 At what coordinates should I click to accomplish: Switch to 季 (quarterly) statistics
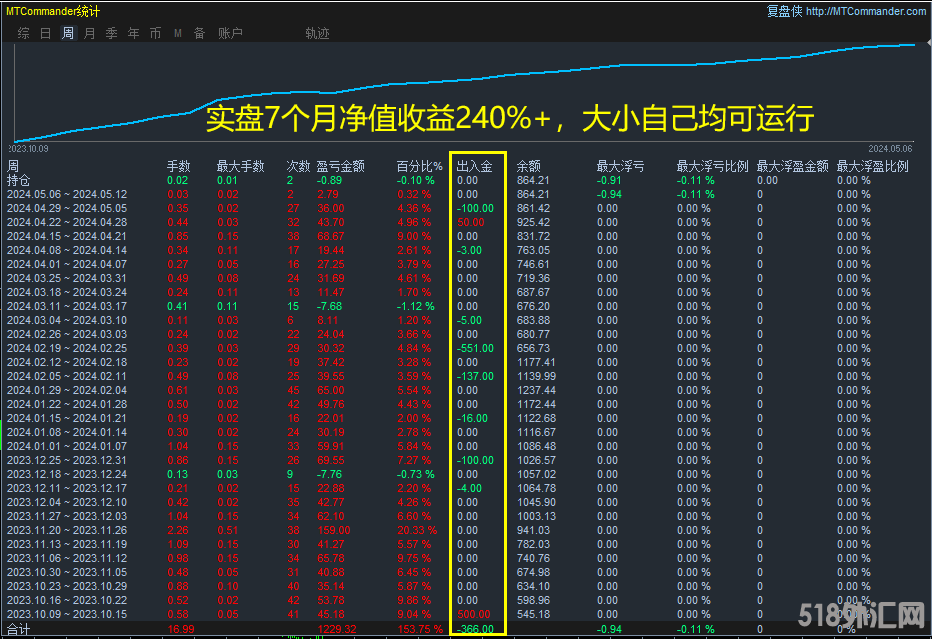(x=111, y=33)
